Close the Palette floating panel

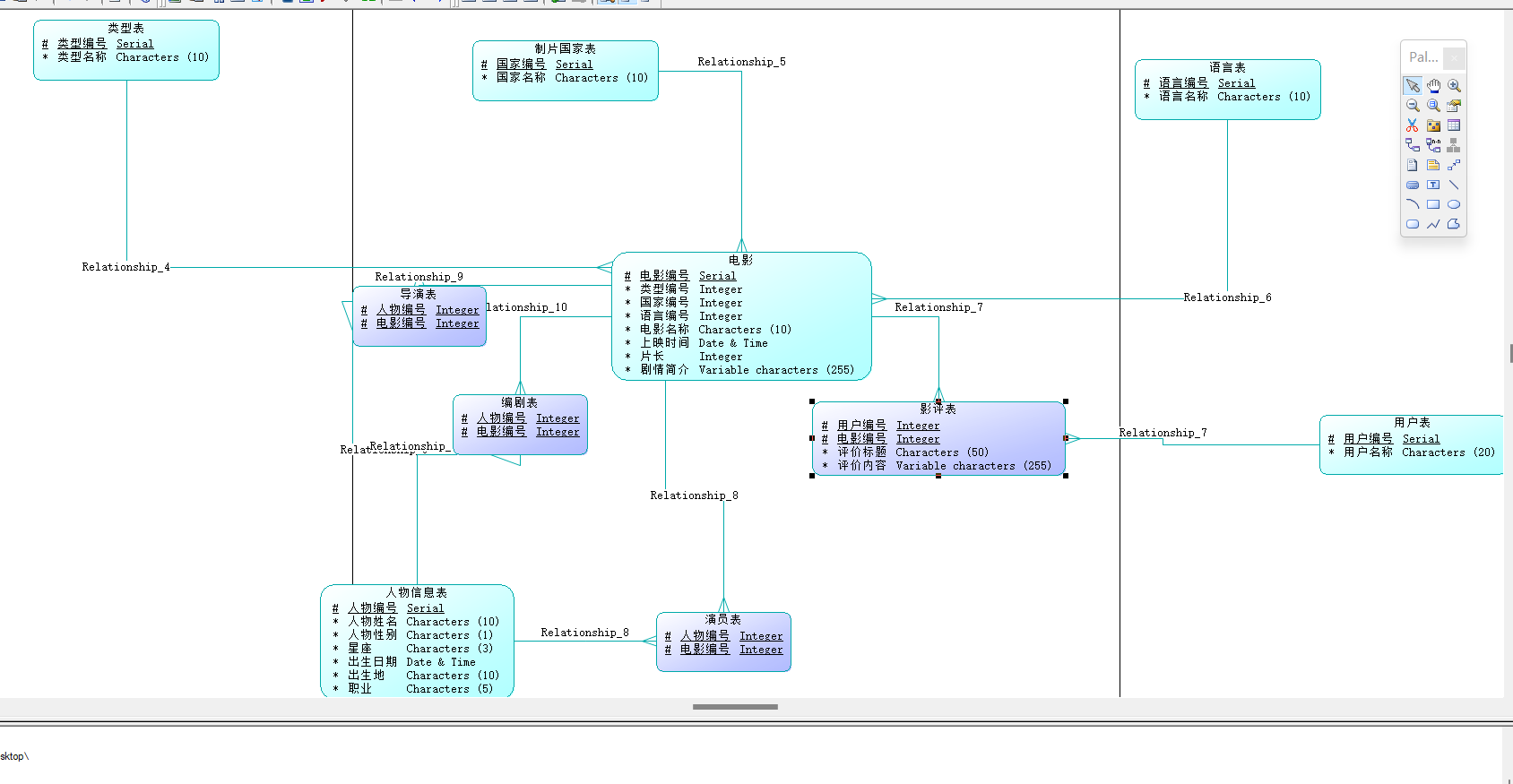coord(1454,57)
